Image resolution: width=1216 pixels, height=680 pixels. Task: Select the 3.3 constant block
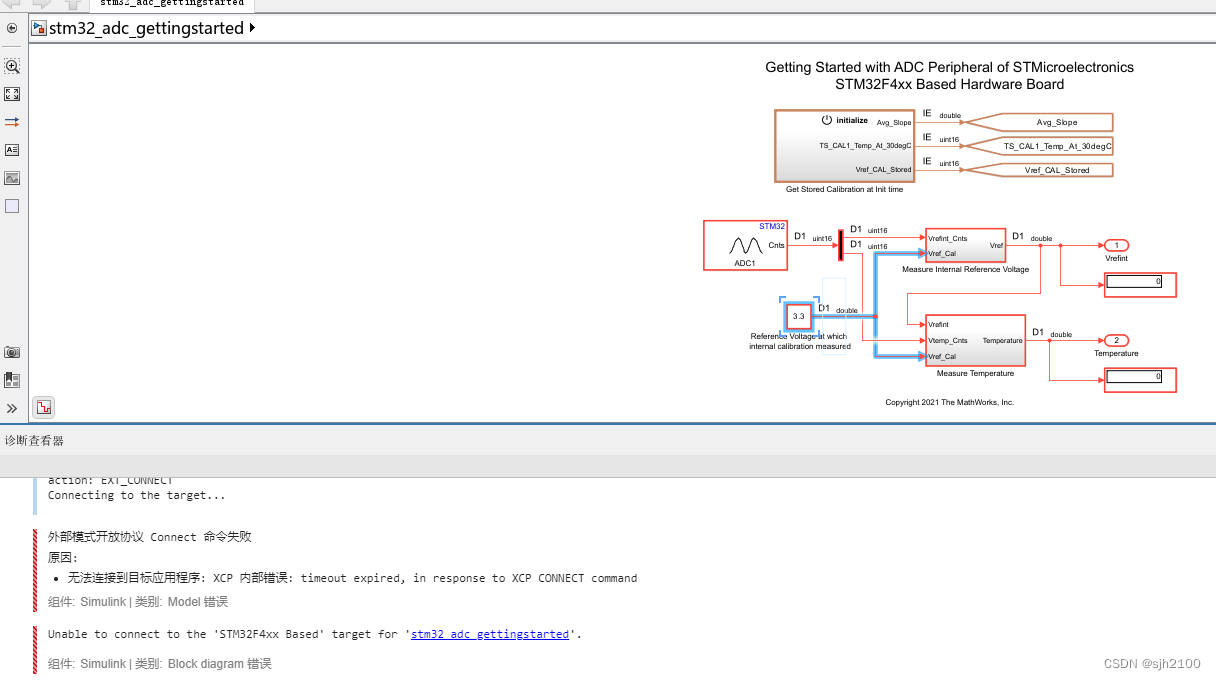pos(798,316)
